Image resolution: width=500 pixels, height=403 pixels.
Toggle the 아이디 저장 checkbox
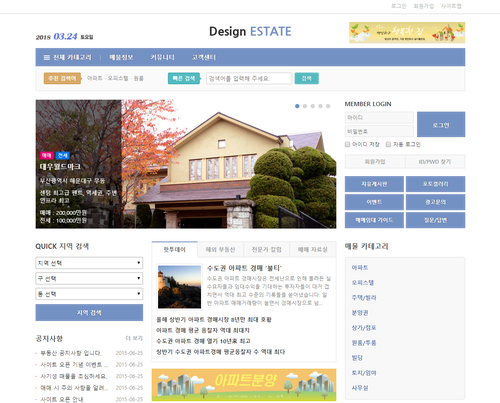347,144
